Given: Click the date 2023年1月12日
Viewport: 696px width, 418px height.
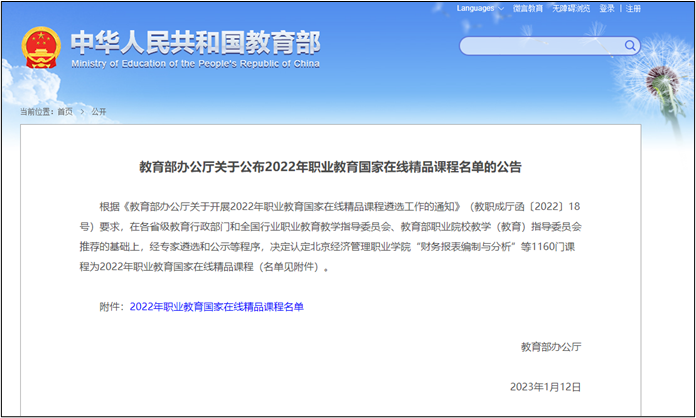Looking at the screenshot, I should click(x=545, y=386).
